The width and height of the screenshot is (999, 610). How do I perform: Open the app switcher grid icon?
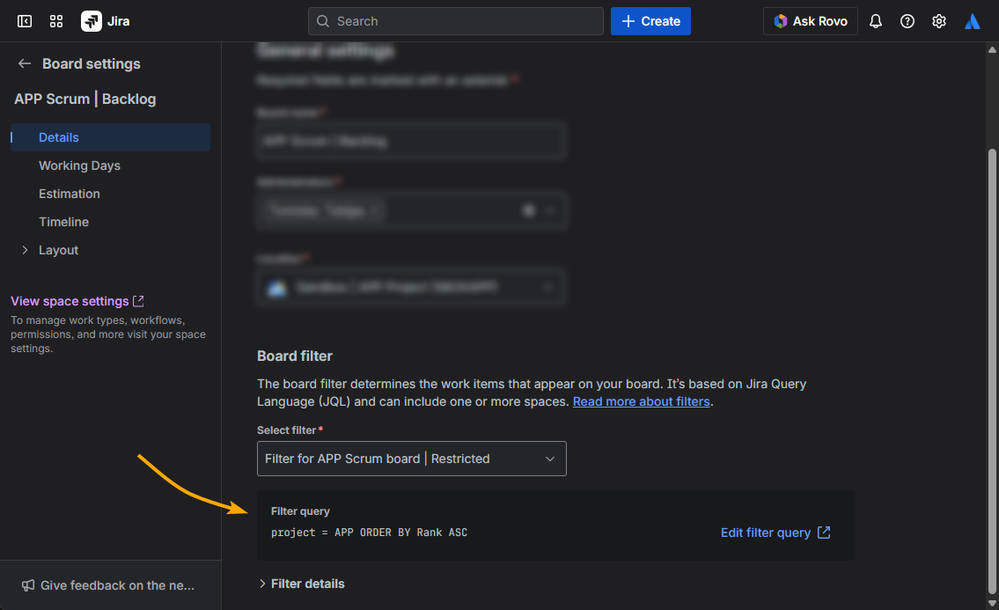[56, 21]
